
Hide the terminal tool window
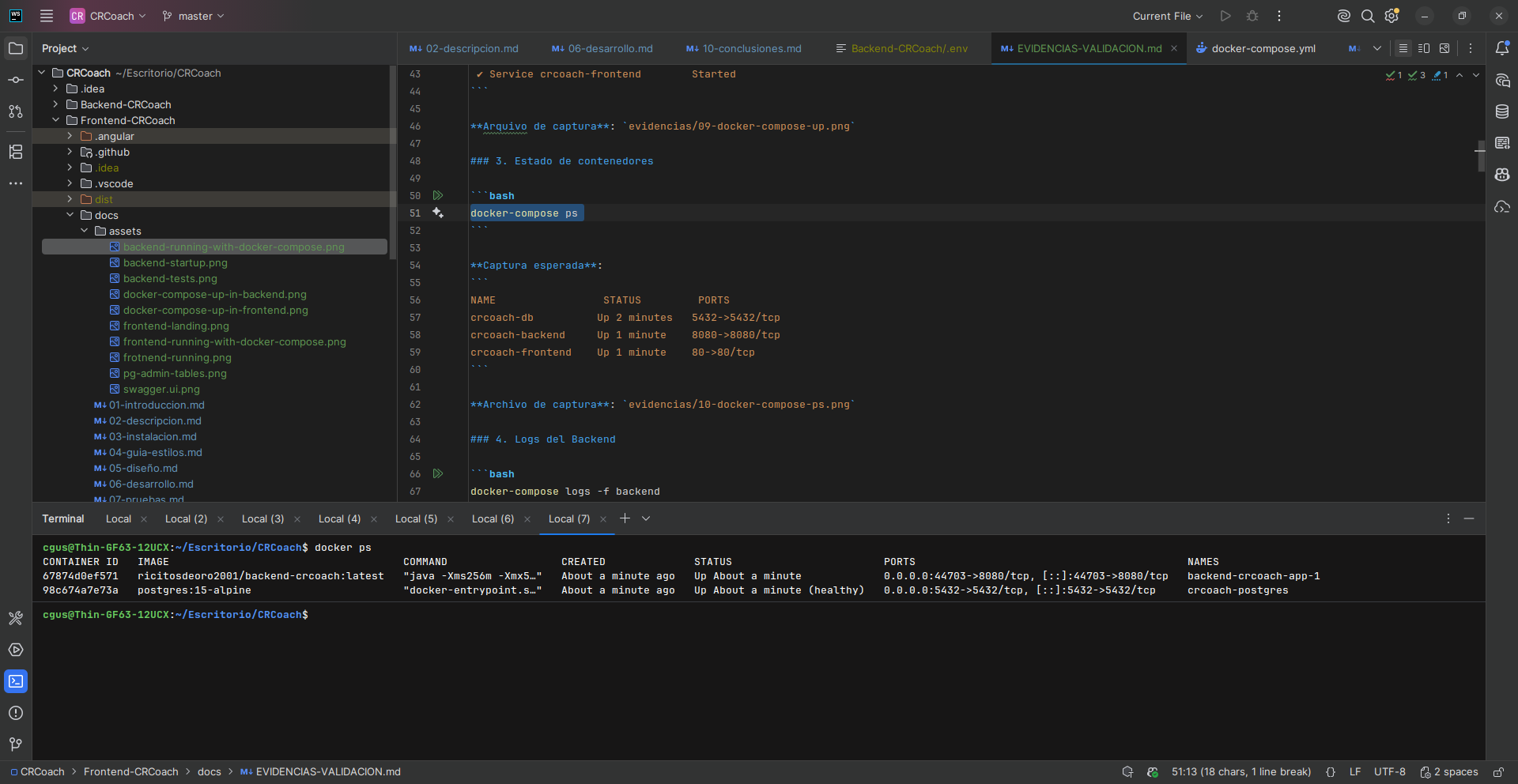1469,518
